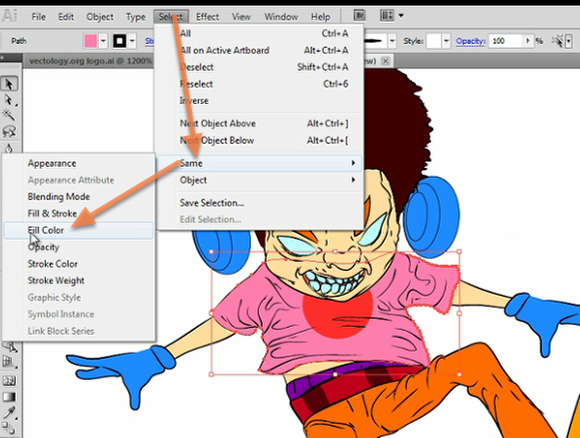Viewport: 580px width, 438px height.
Task: Choose Blending Mode in Same submenu
Action: [x=78, y=197]
